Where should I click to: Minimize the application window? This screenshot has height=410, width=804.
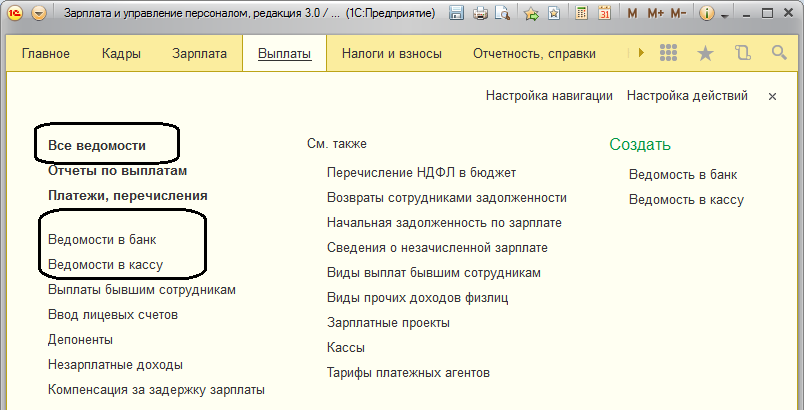click(x=747, y=14)
